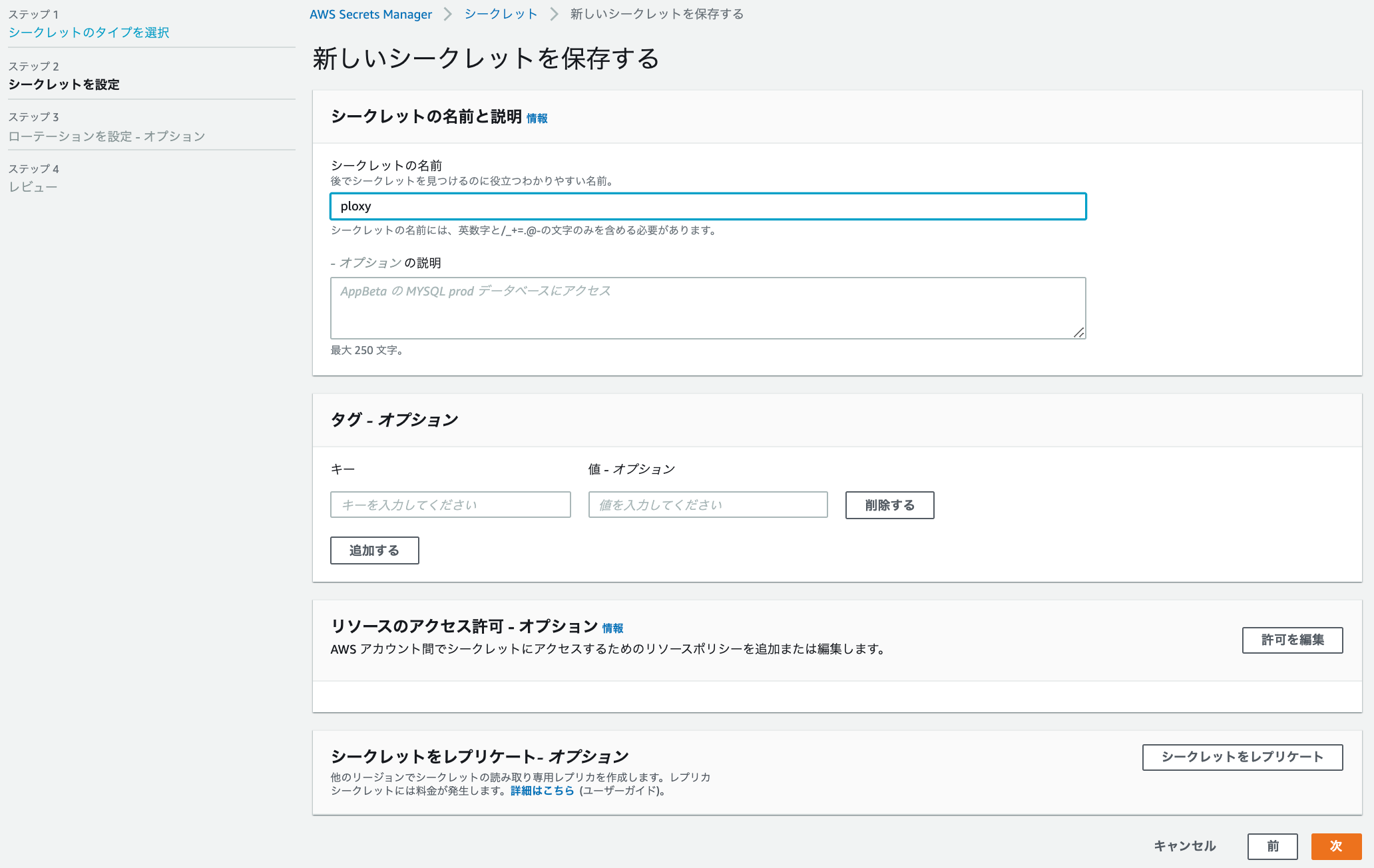The width and height of the screenshot is (1374, 868).
Task: Click the 削除する button to remove tag row
Action: pos(889,505)
